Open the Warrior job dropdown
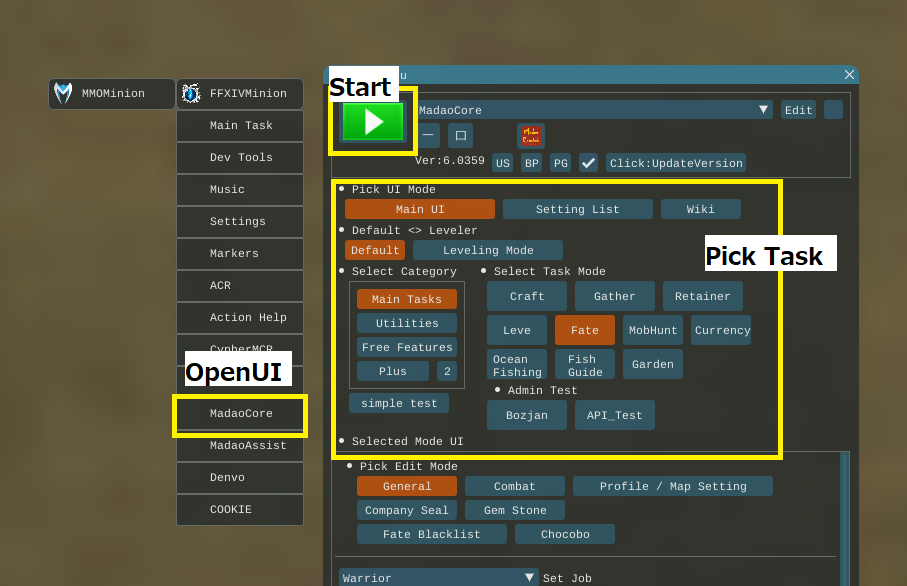 point(531,578)
